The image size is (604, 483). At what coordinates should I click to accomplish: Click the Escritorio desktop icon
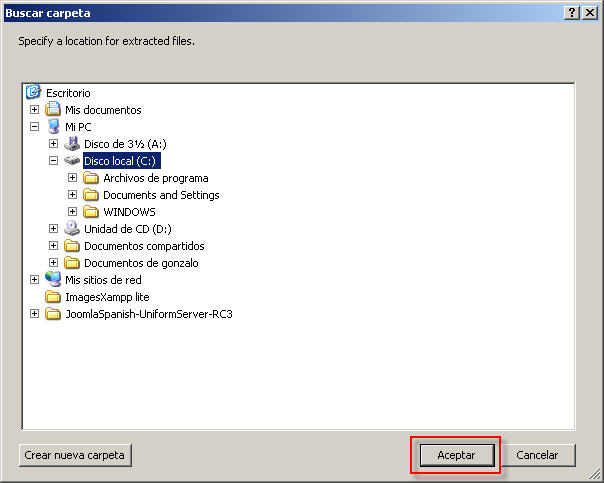pos(33,93)
